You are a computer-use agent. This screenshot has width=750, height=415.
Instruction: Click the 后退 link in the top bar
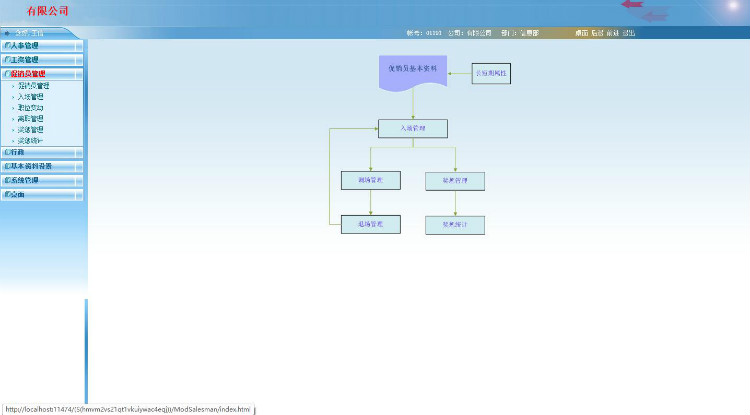pos(597,33)
